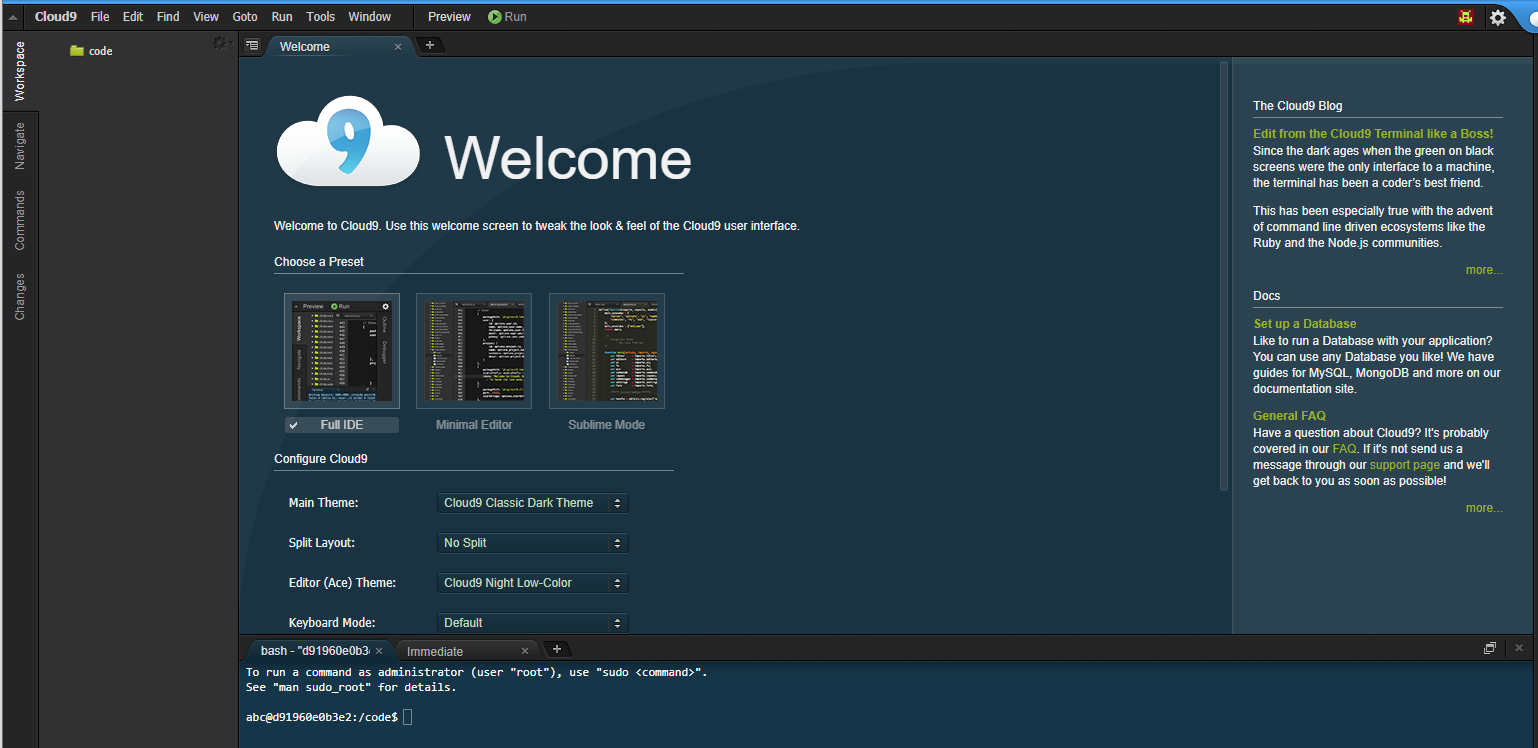Follow the support page link

(x=1404, y=465)
